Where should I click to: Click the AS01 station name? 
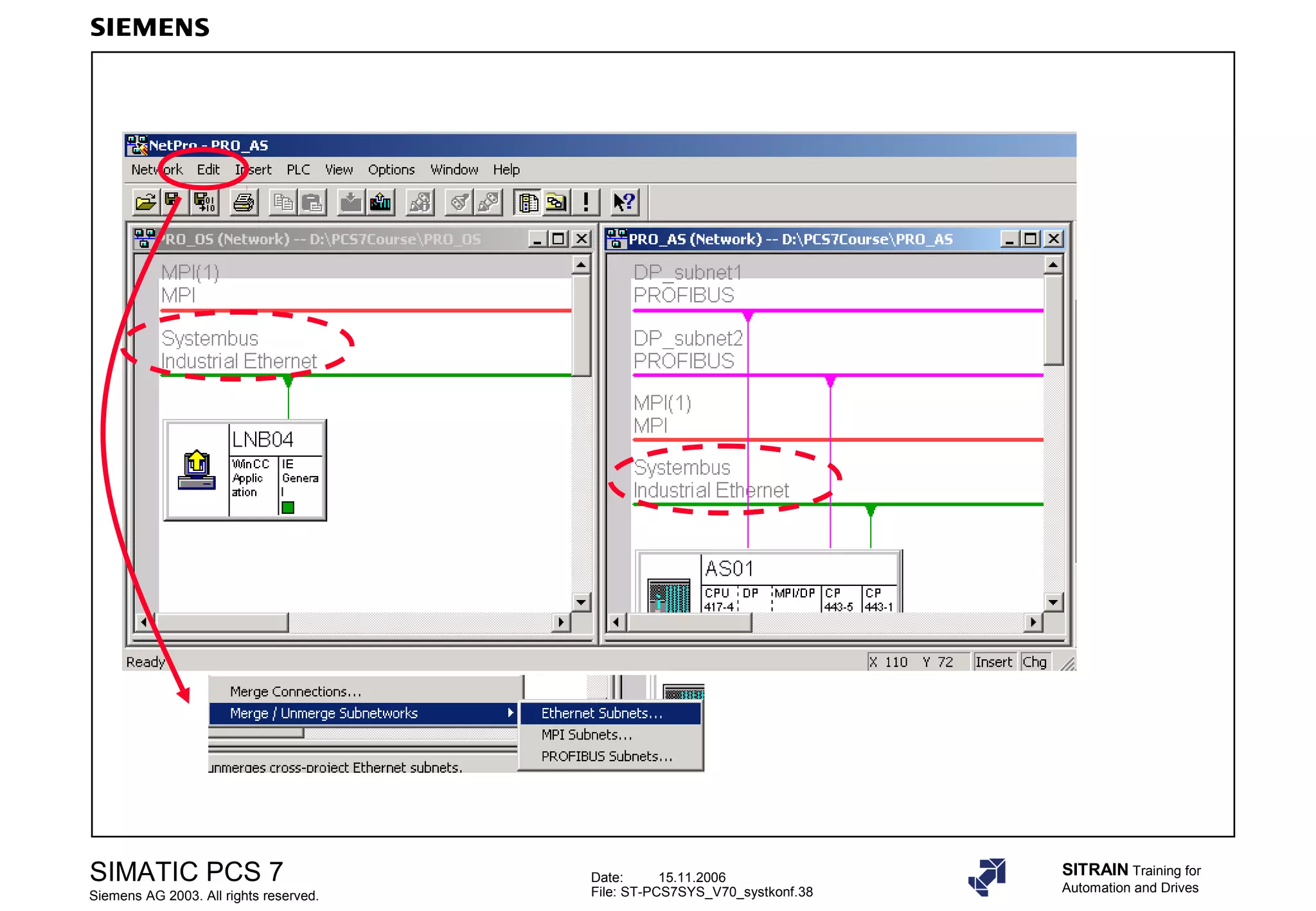[x=729, y=569]
